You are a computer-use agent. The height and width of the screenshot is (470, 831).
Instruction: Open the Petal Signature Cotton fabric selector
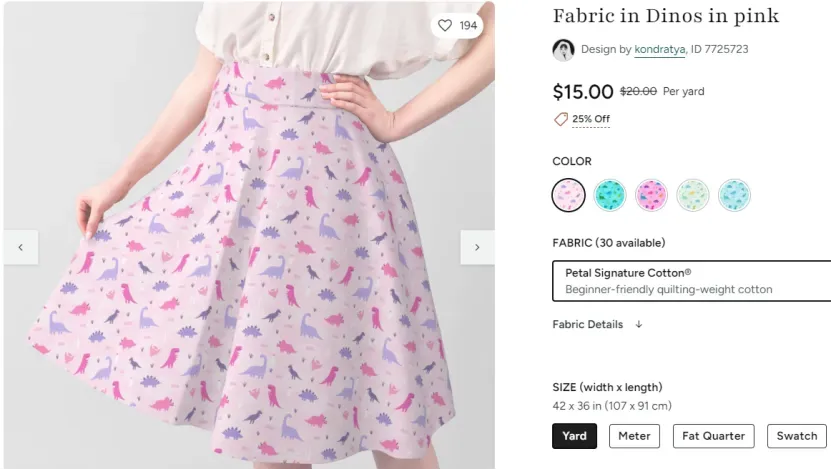click(692, 281)
